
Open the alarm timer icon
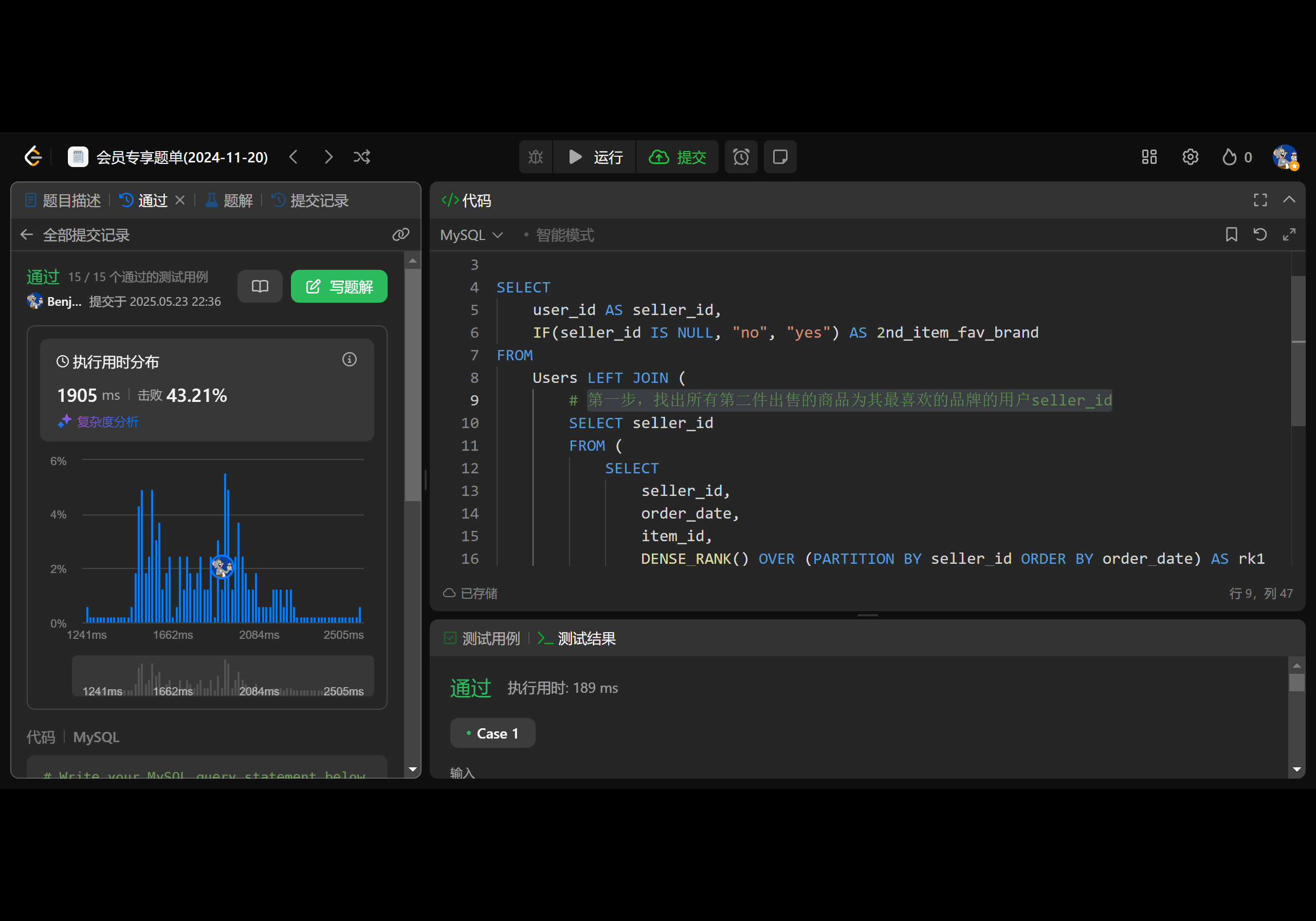coord(741,157)
